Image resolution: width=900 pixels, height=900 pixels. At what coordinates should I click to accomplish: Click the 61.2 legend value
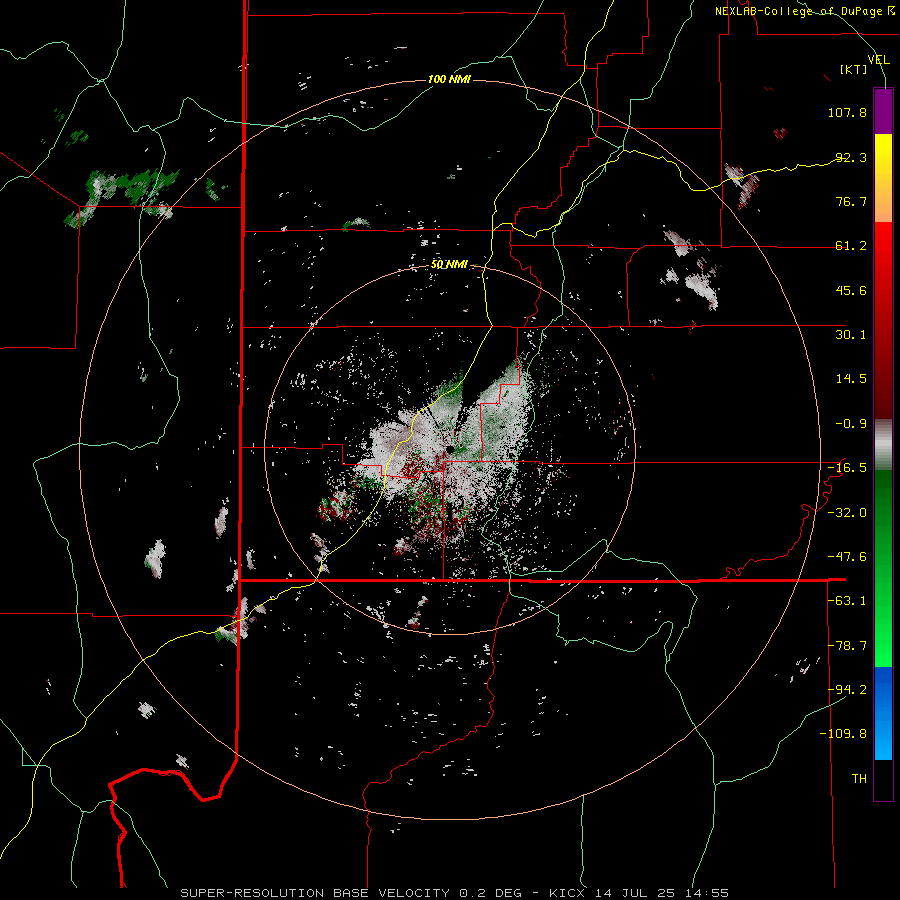tap(851, 246)
